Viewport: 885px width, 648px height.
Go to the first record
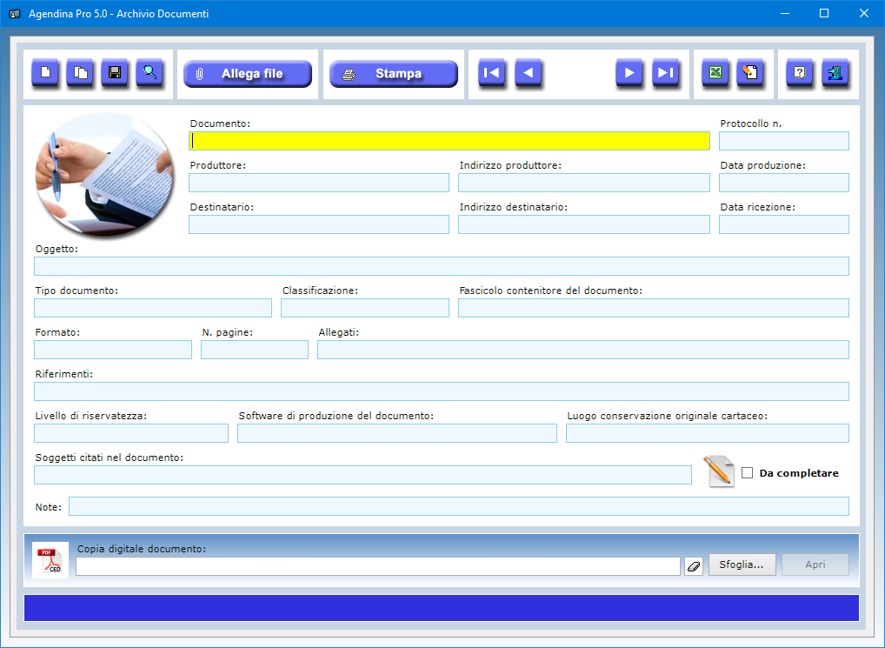(x=492, y=73)
